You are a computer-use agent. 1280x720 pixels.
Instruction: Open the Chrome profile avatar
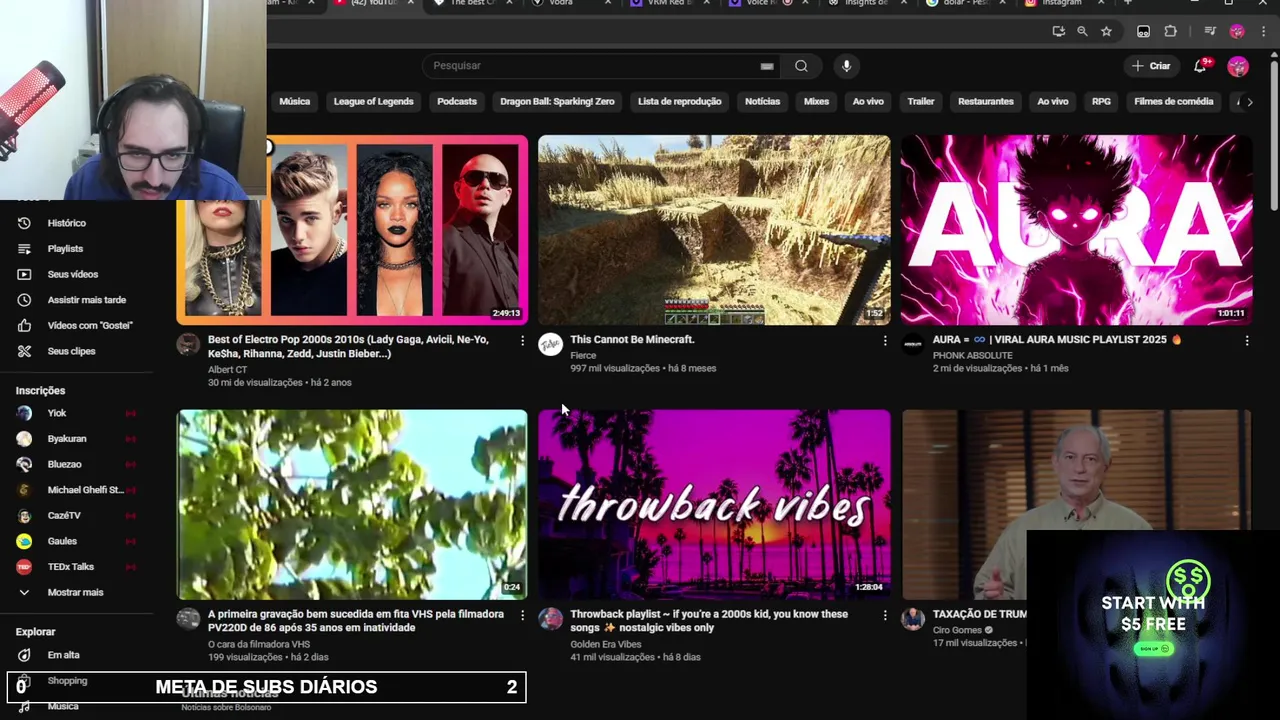click(x=1237, y=32)
